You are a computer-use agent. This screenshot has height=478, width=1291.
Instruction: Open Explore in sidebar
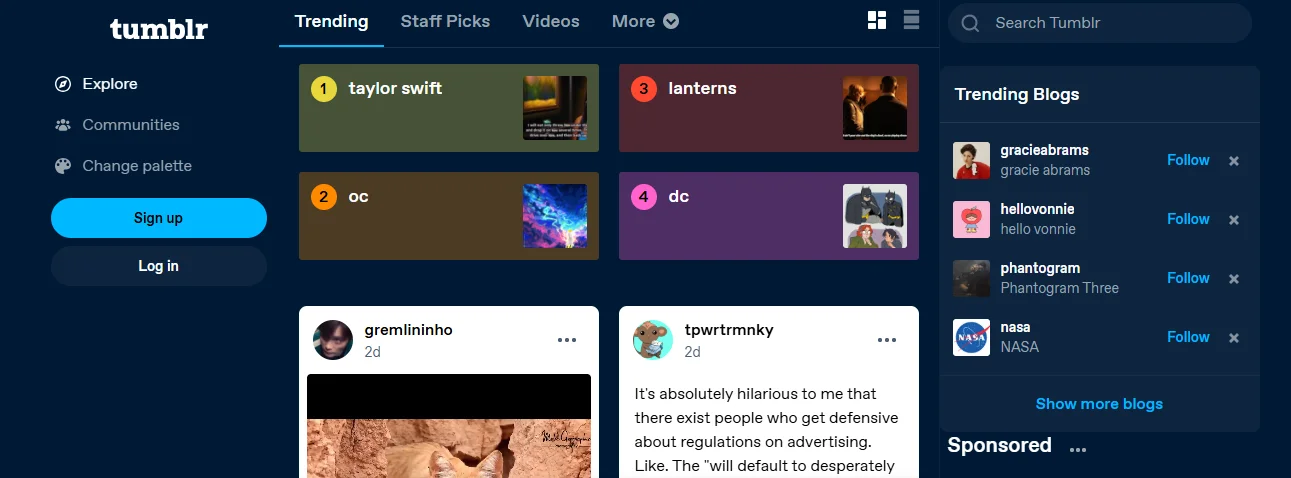110,84
